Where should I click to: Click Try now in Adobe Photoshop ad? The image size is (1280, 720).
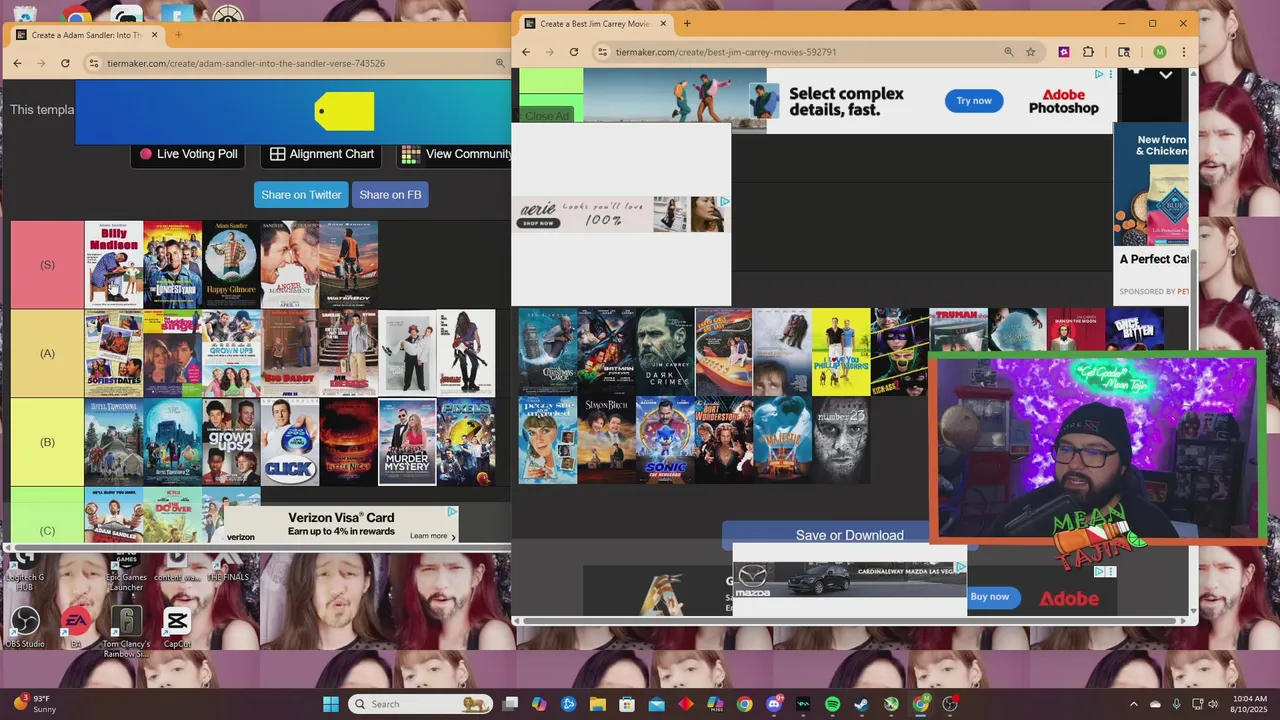pyautogui.click(x=974, y=100)
